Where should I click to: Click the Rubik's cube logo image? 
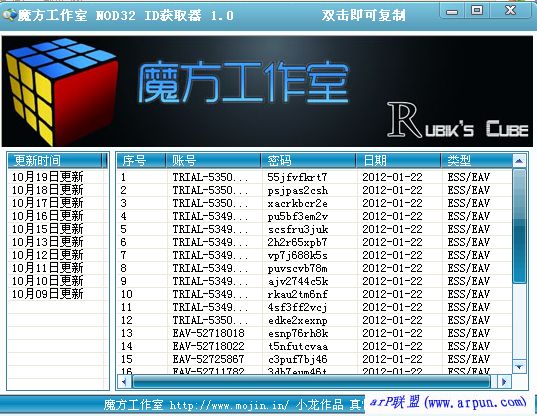[x=62, y=92]
